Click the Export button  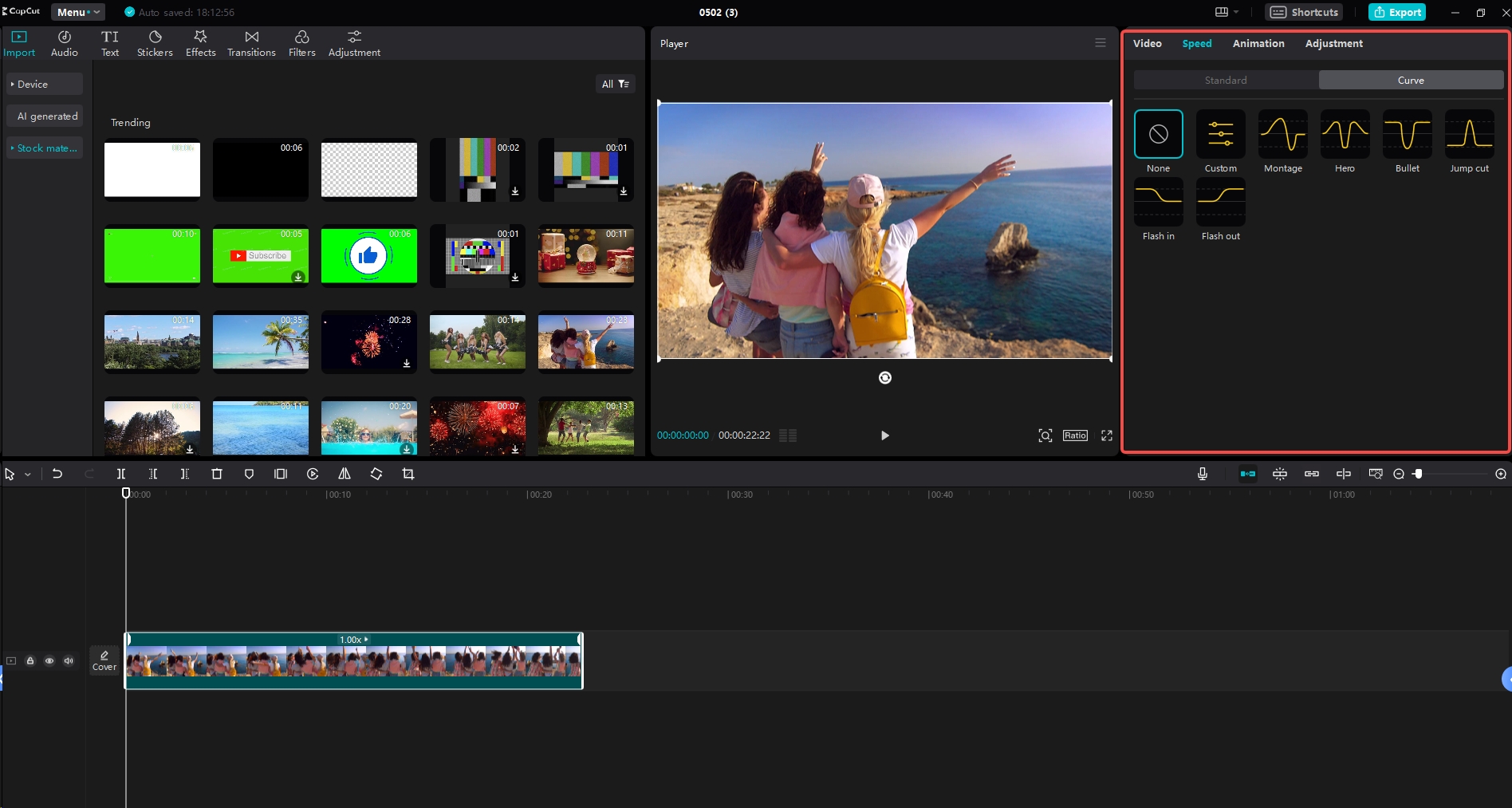coord(1396,12)
